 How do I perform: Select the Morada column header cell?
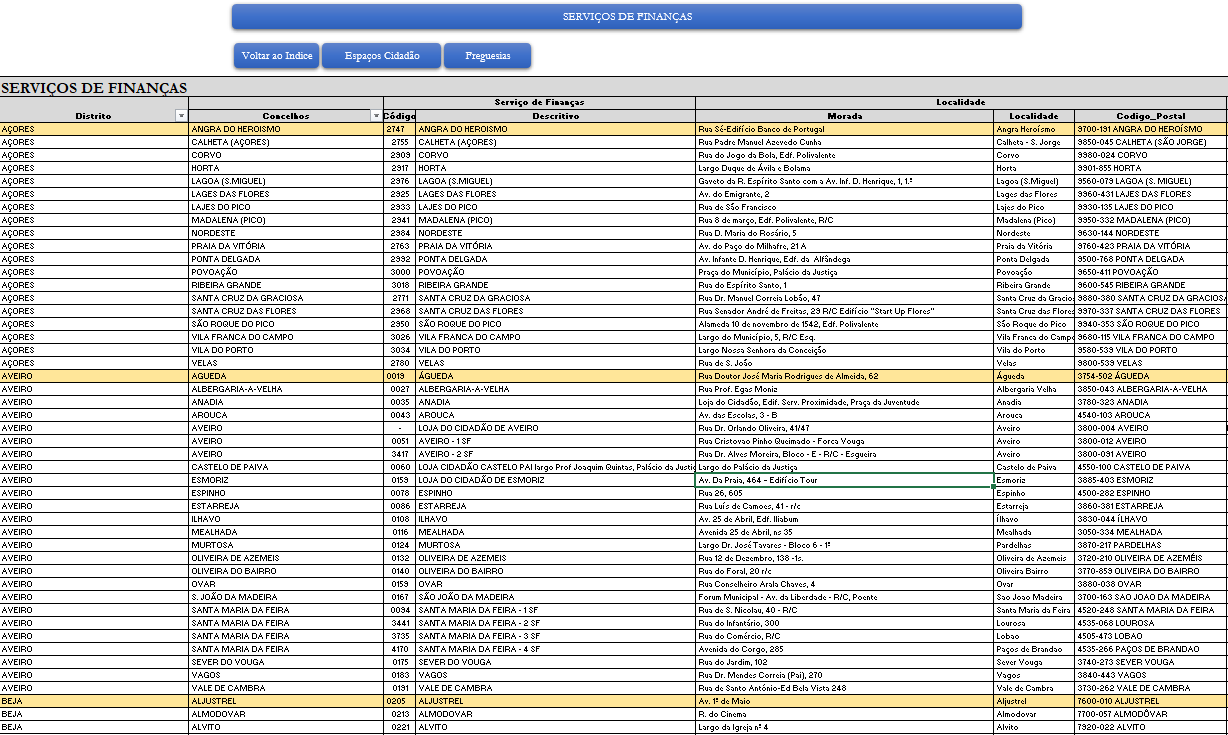click(844, 116)
